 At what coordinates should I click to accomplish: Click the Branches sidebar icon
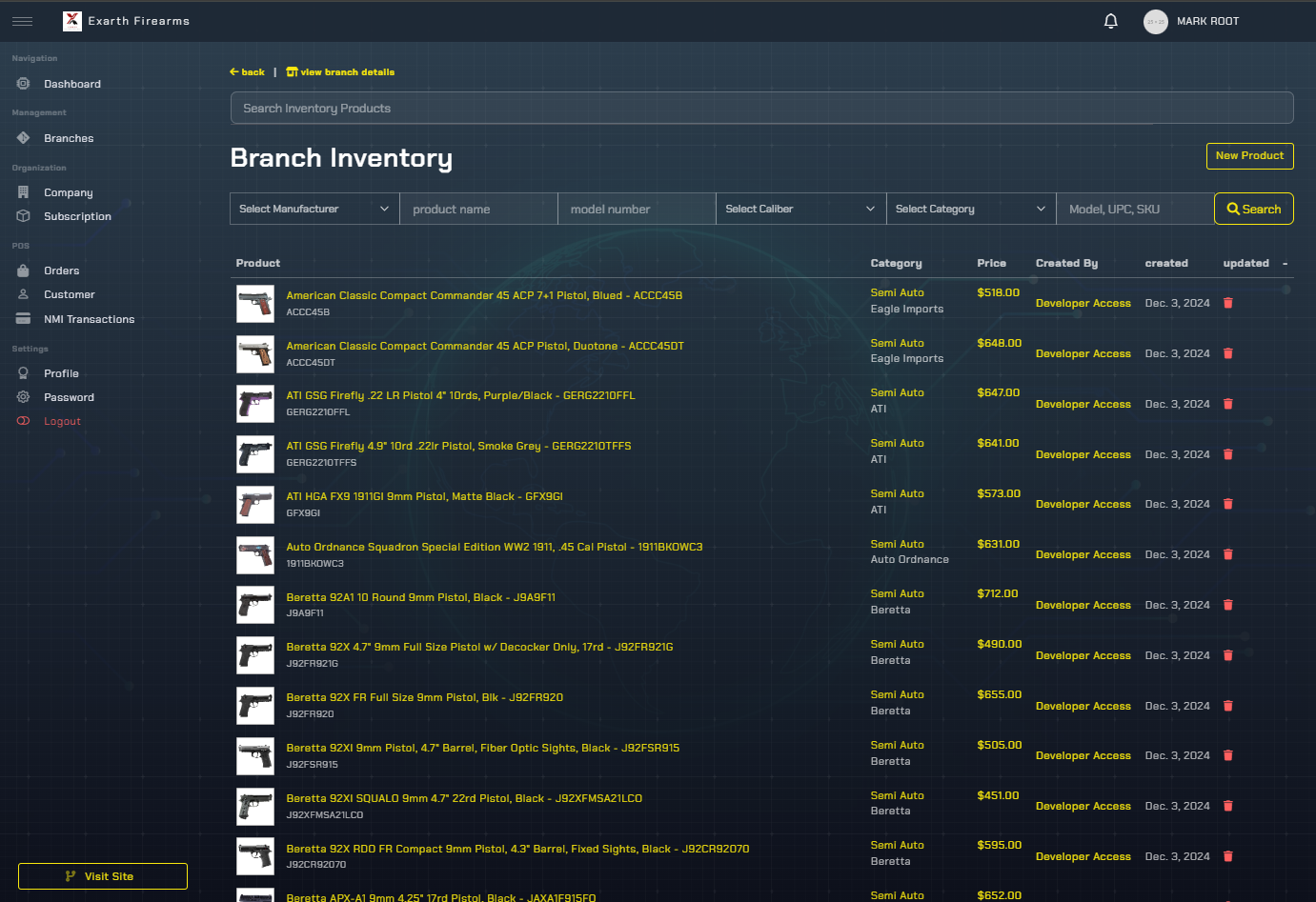[23, 138]
